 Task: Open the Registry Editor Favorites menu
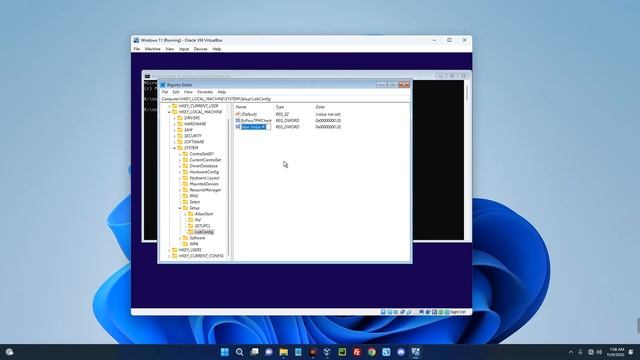[x=205, y=92]
